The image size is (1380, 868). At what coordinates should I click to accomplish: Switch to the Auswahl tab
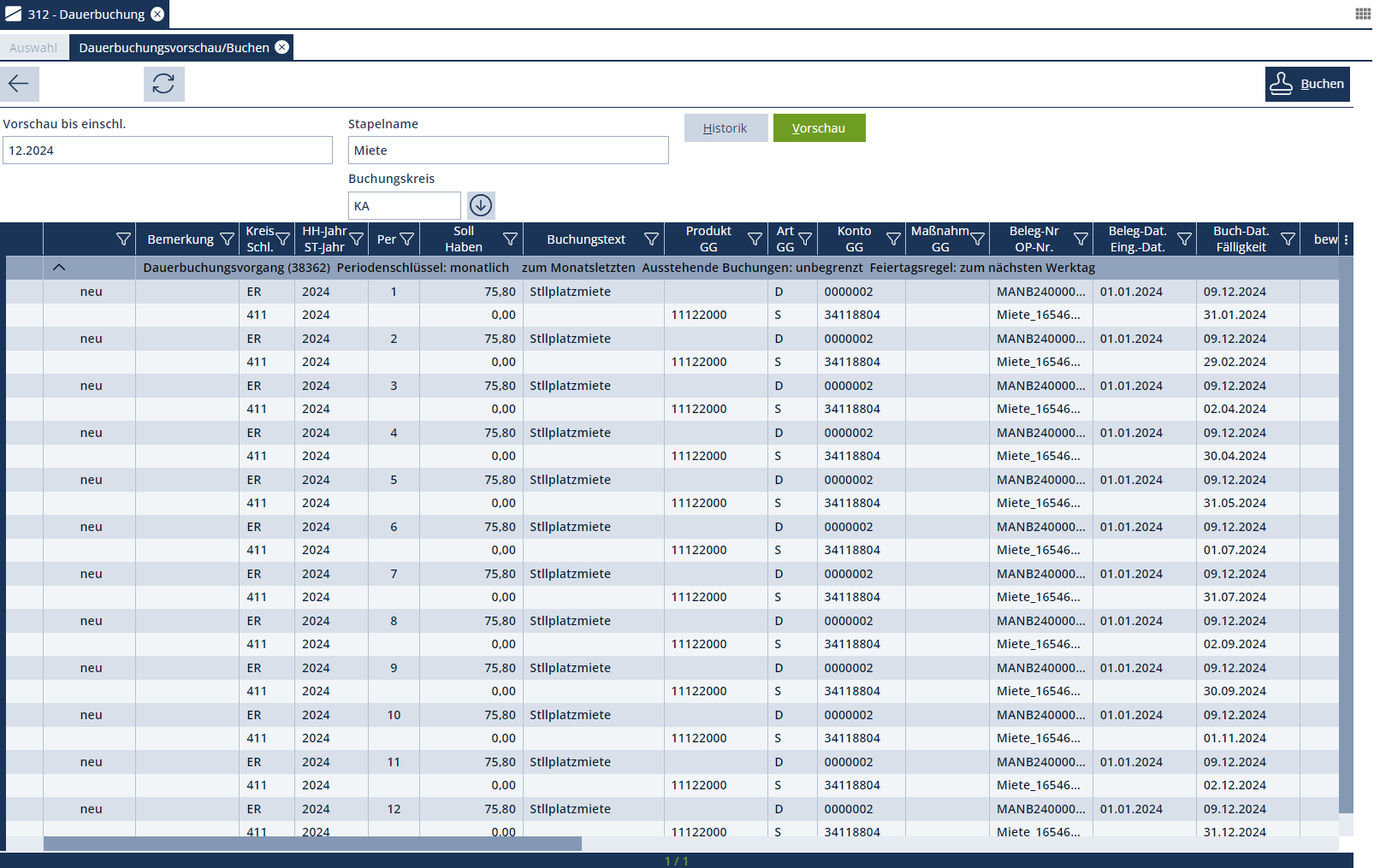click(x=33, y=48)
